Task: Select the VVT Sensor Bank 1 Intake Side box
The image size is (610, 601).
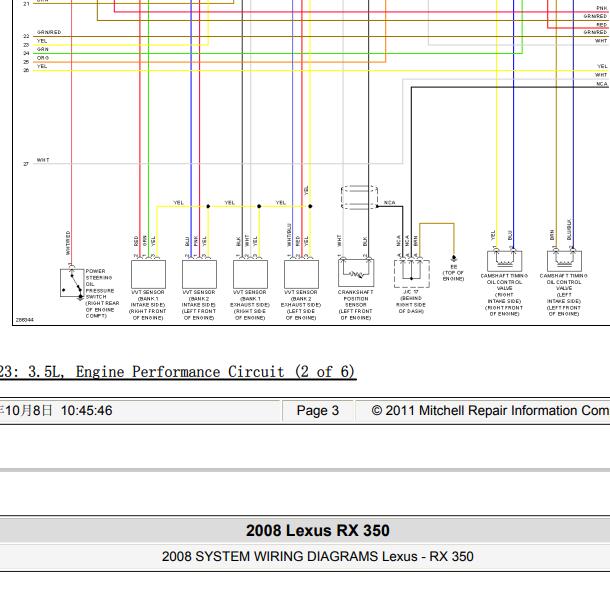Action: [x=148, y=274]
